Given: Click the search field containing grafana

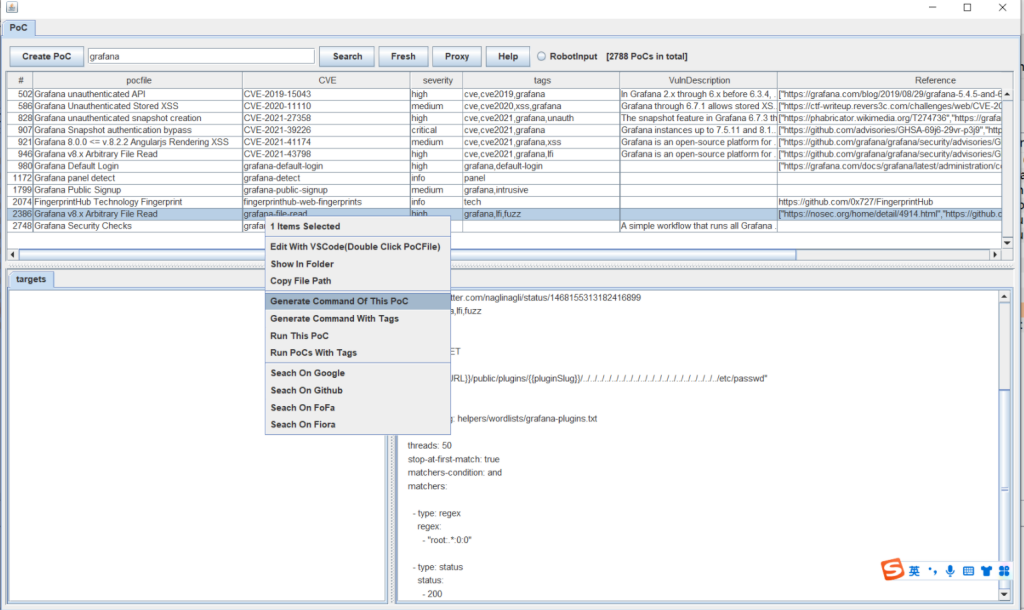Looking at the screenshot, I should (x=201, y=56).
